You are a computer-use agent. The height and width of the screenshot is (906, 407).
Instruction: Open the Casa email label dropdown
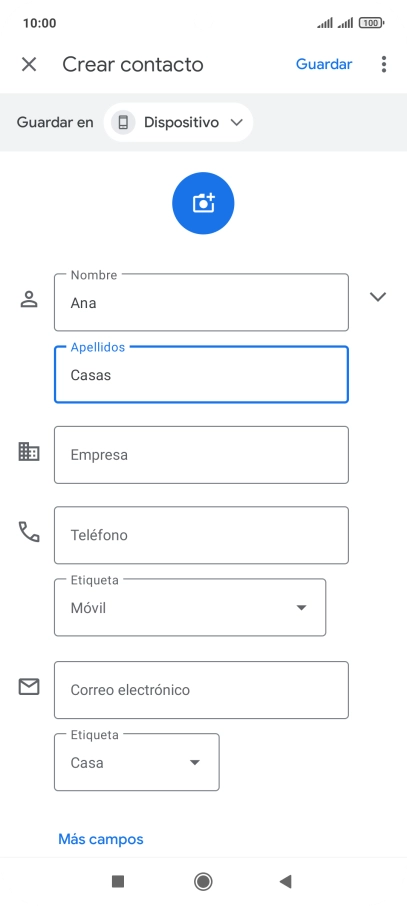tap(136, 762)
